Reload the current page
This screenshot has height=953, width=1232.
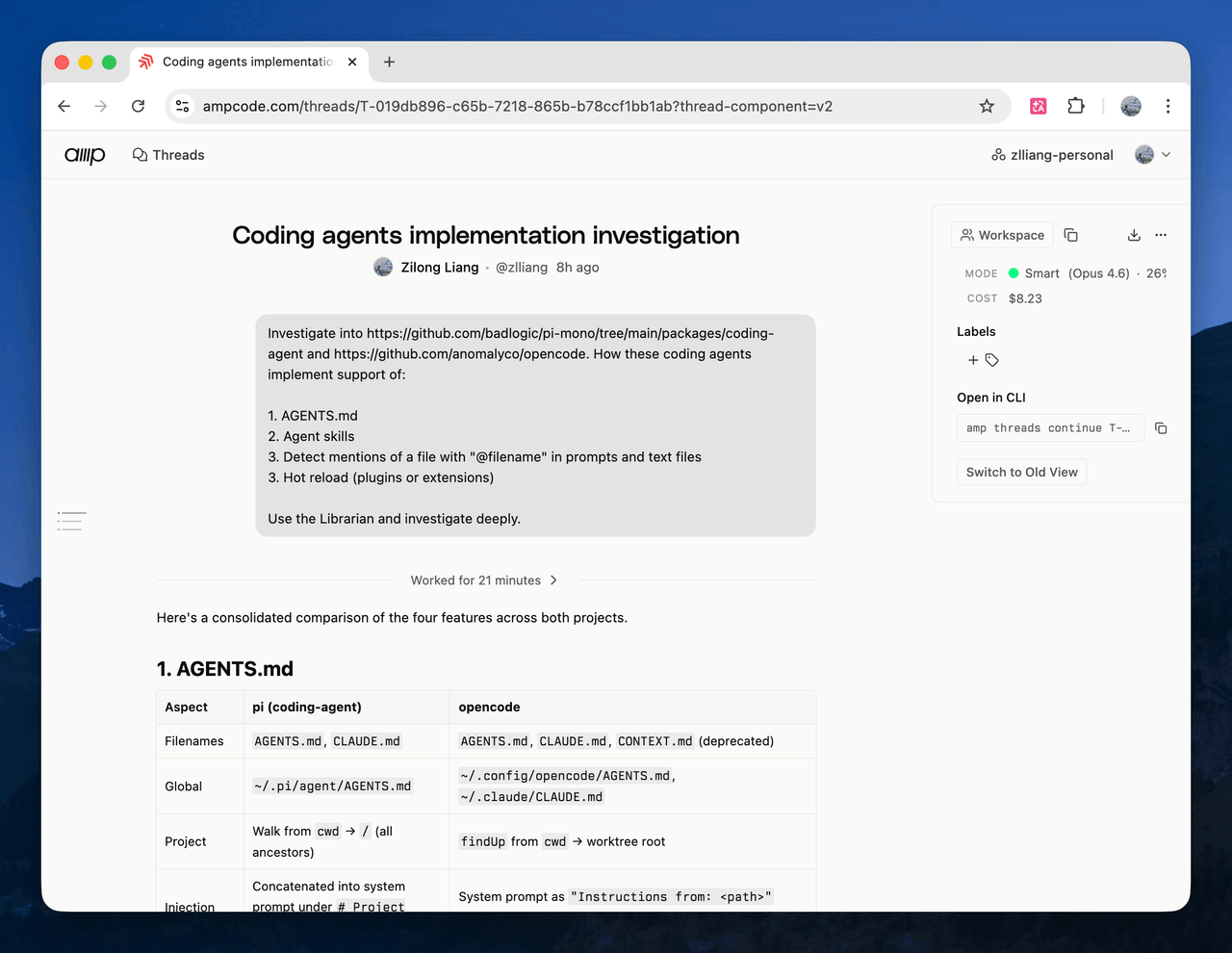[x=138, y=106]
